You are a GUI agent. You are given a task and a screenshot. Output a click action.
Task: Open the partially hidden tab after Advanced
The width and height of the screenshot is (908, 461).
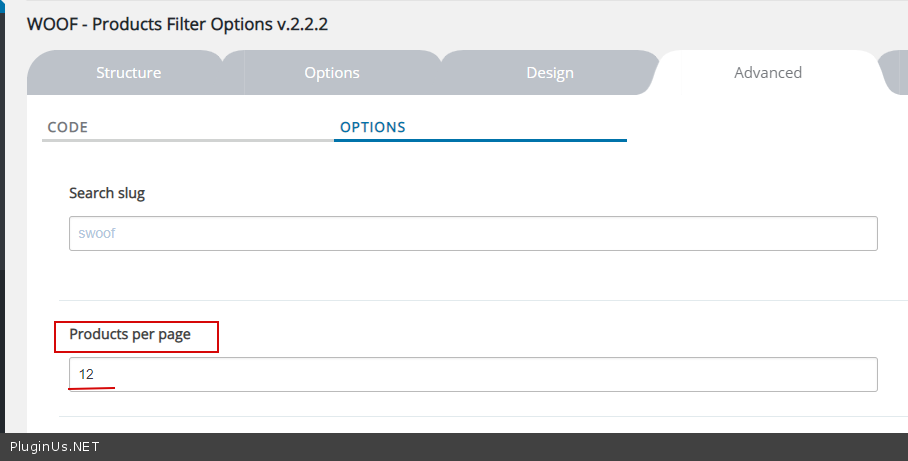pyautogui.click(x=896, y=73)
